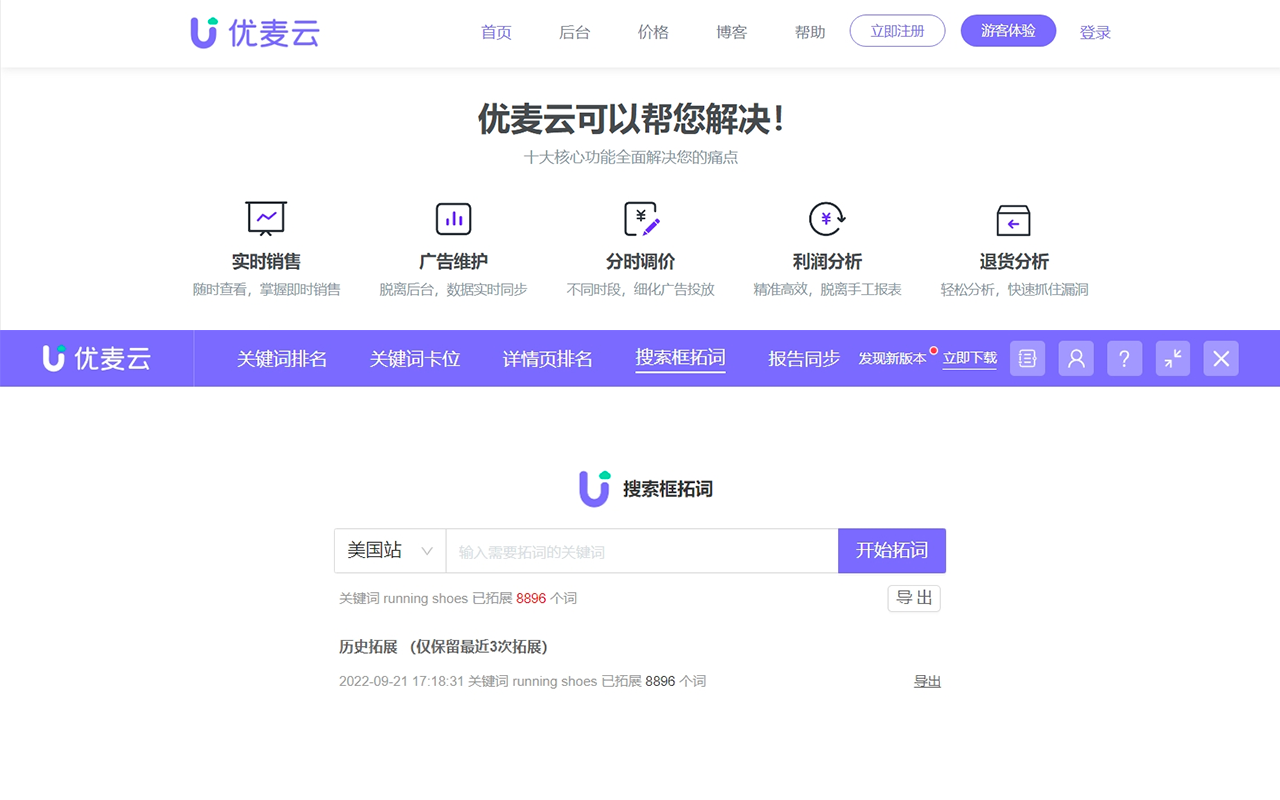Switch to the 关键词排名 tab
The height and width of the screenshot is (800, 1280).
click(281, 359)
